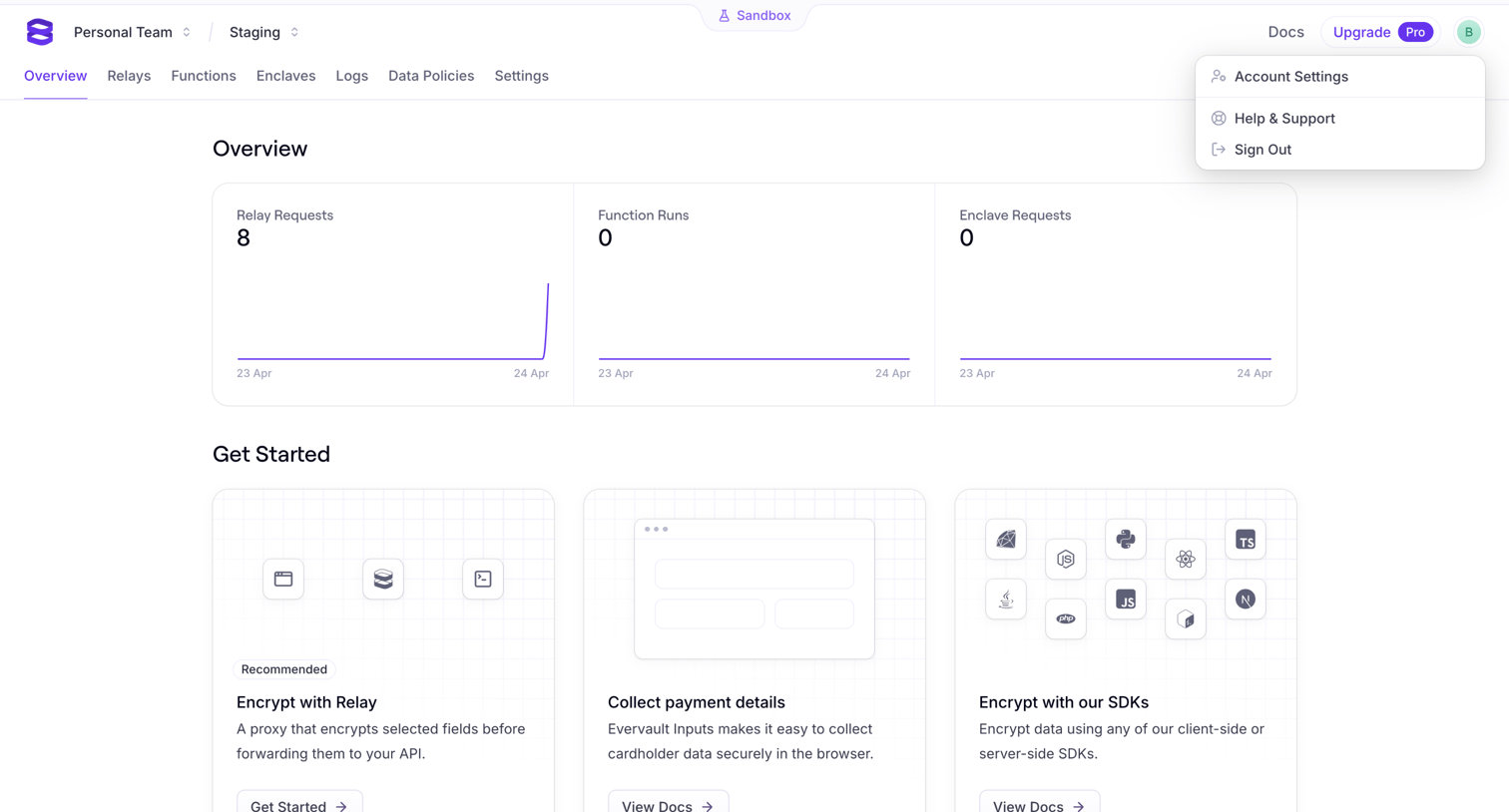The height and width of the screenshot is (812, 1509).
Task: Click the Relay Requests line chart
Action: pos(393,321)
